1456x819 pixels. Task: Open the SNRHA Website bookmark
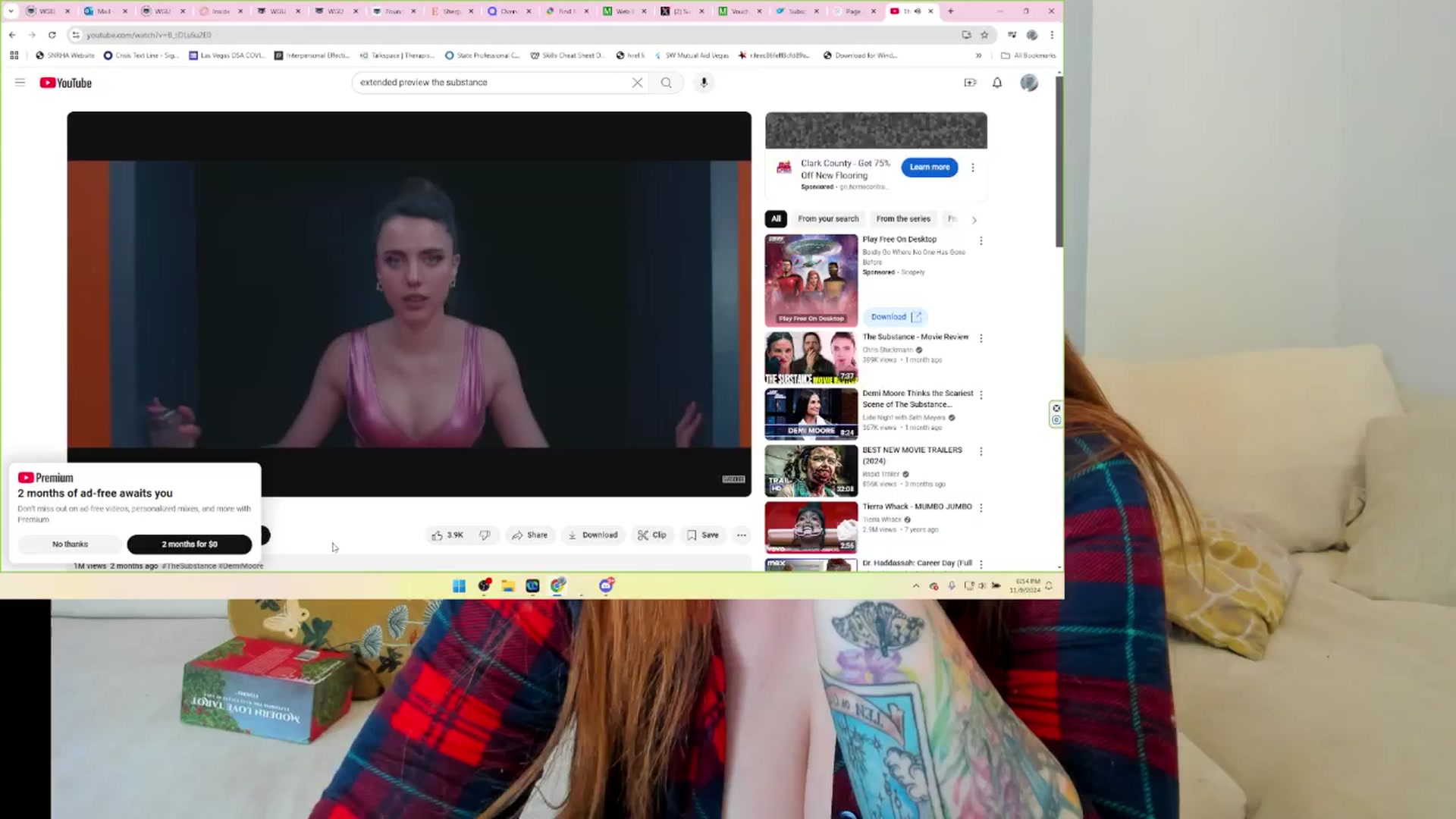point(65,55)
